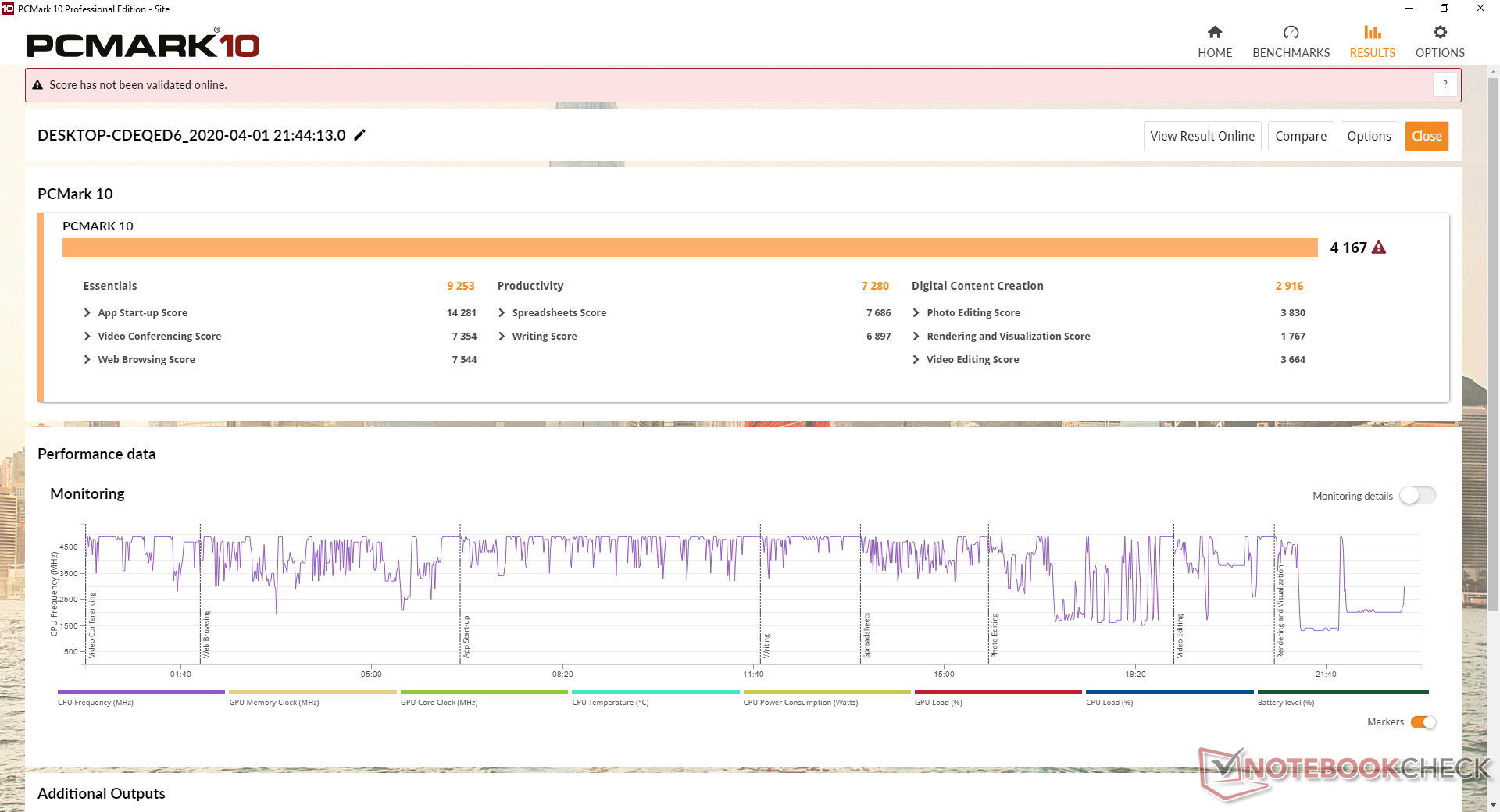1500x812 pixels.
Task: Click the question mark help icon
Action: pyautogui.click(x=1445, y=84)
